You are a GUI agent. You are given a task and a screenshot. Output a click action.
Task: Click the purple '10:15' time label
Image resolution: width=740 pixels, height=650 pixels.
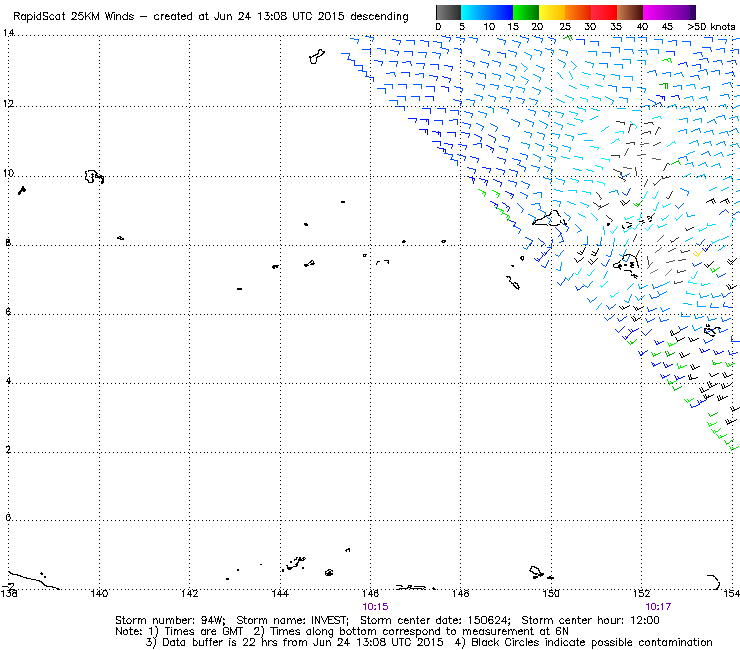pyautogui.click(x=375, y=607)
